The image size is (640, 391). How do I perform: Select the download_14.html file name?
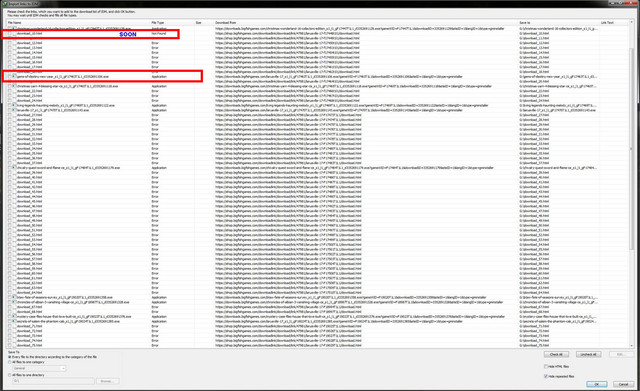pyautogui.click(x=29, y=53)
